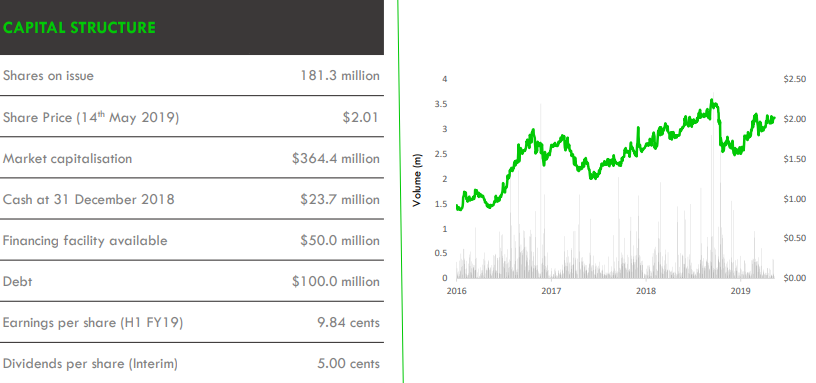816x383 pixels.
Task: Select the Debt row label
Action: point(18,282)
